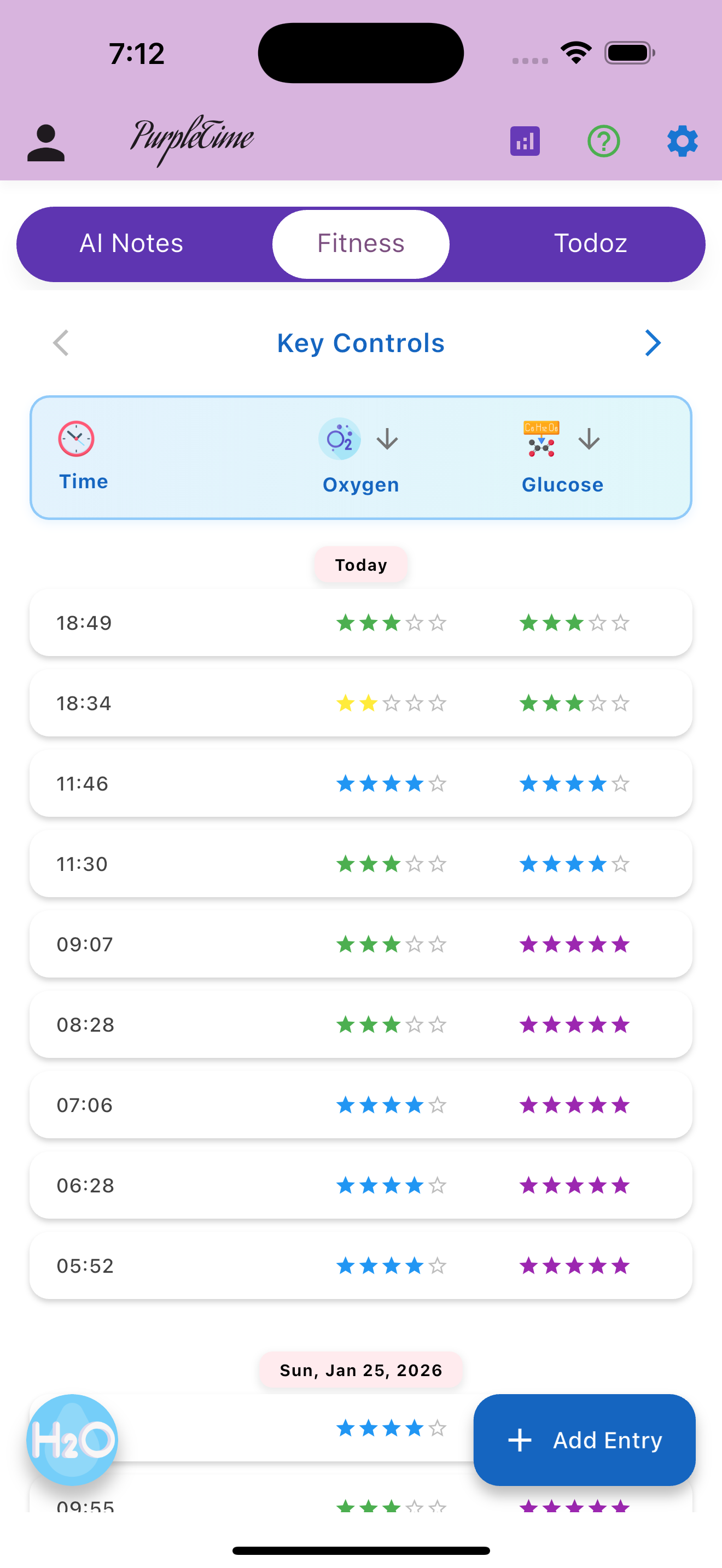The height and width of the screenshot is (1568, 722).
Task: Tap the green help question mark icon
Action: 603,141
